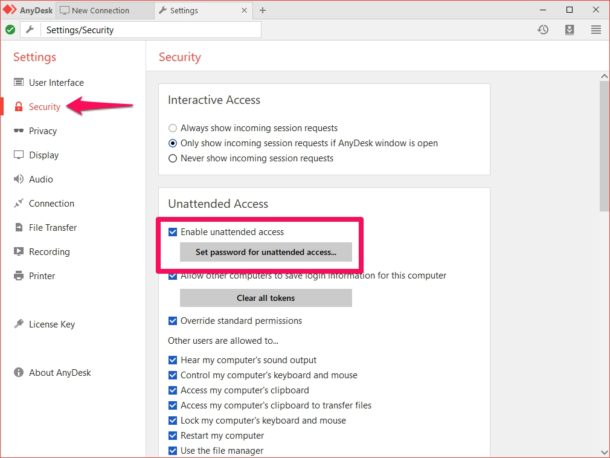Open Connection settings page
This screenshot has height=458, width=610.
pos(51,203)
